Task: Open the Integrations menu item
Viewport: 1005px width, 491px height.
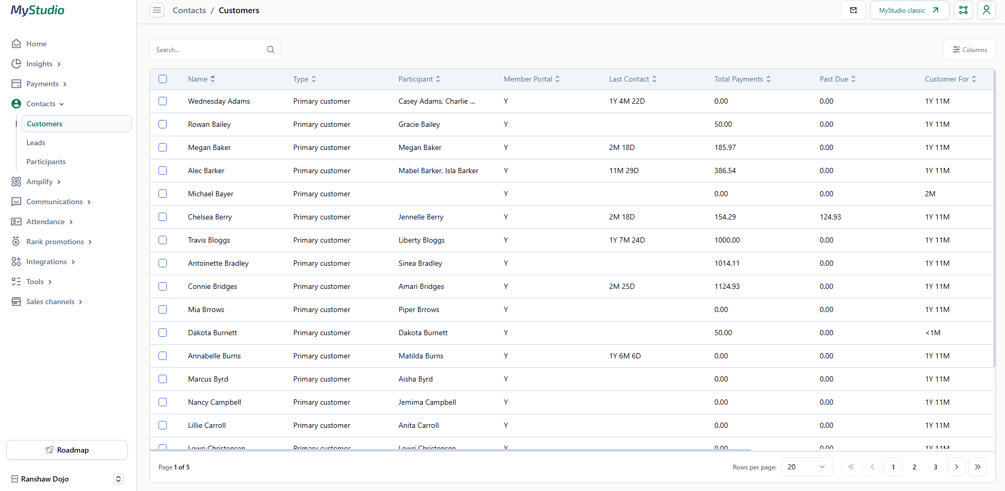Action: coord(46,262)
